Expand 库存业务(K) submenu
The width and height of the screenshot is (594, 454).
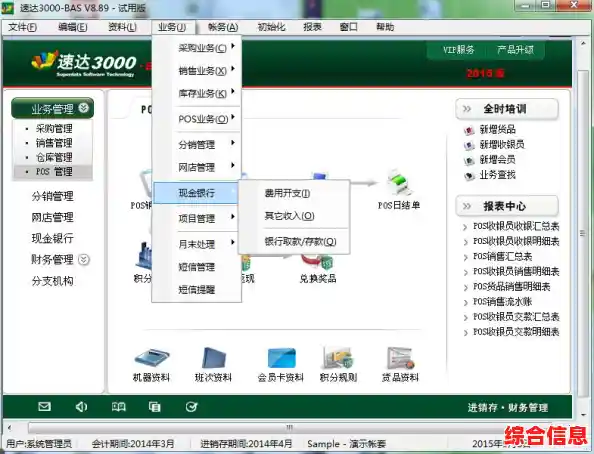[x=197, y=93]
